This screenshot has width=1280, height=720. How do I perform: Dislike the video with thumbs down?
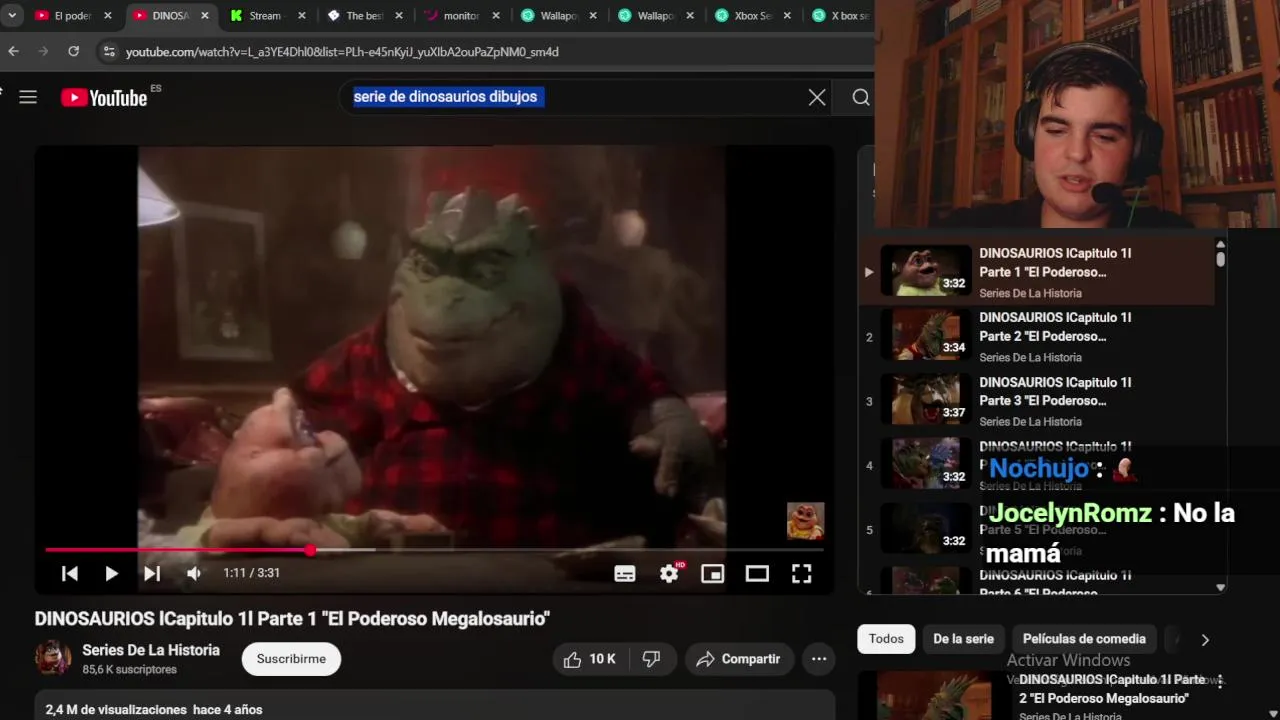point(651,659)
